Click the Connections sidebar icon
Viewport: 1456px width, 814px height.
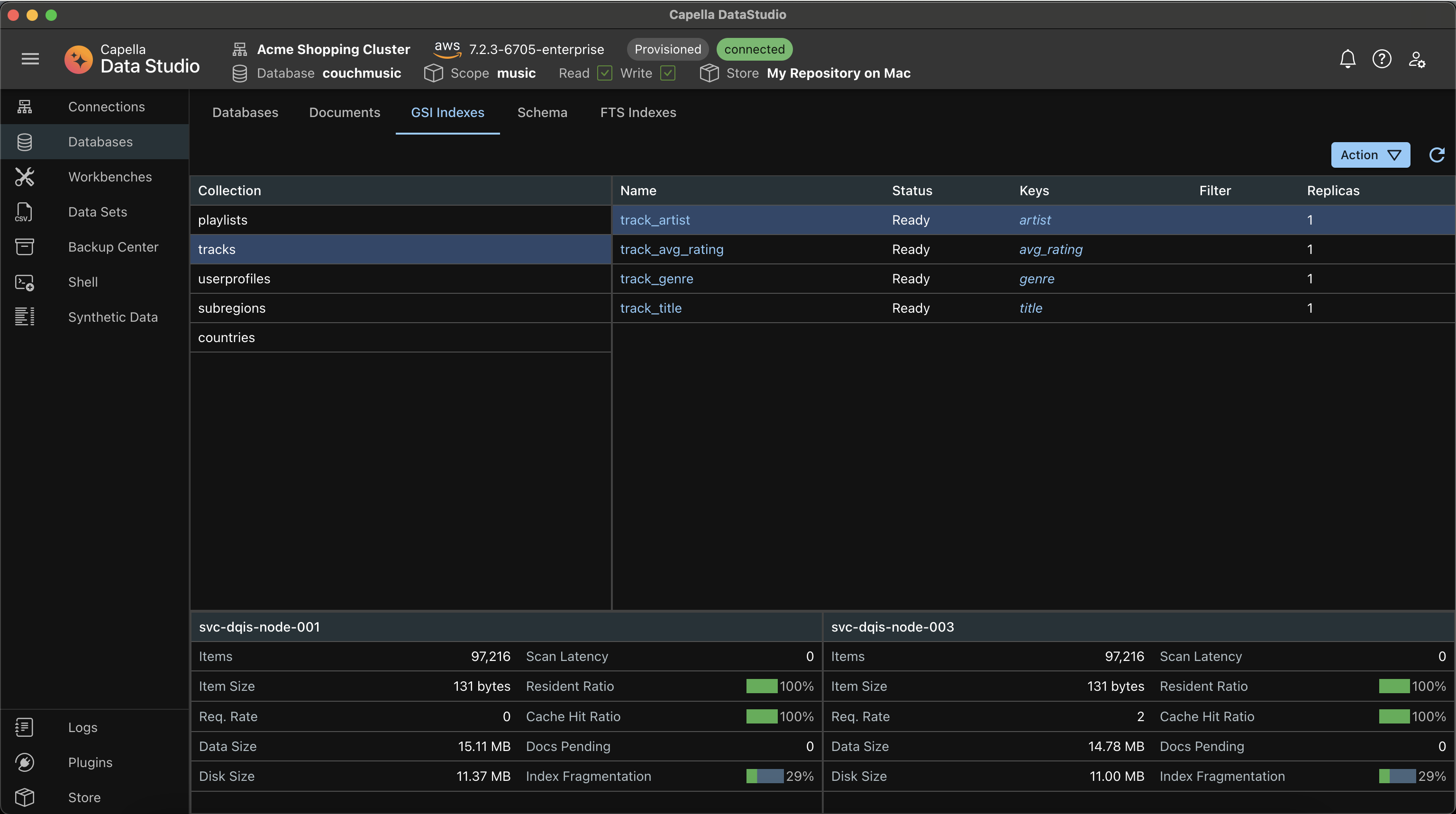click(x=24, y=107)
